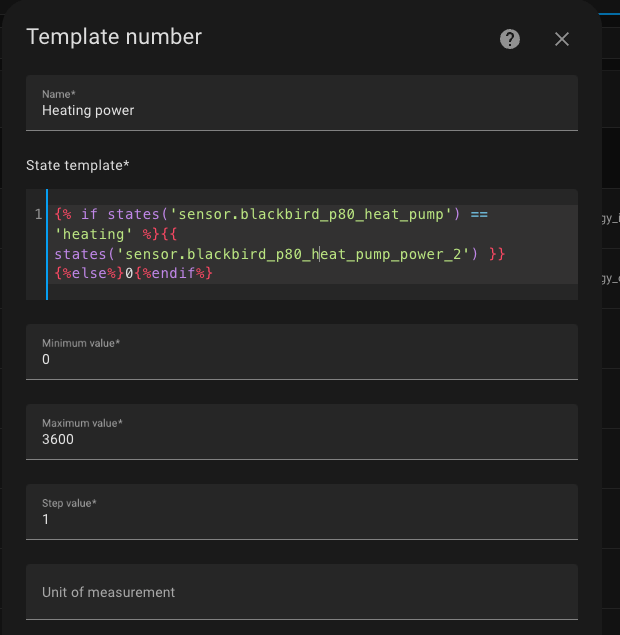620x635 pixels.
Task: Click the Name field containing Heating power
Action: (x=301, y=110)
